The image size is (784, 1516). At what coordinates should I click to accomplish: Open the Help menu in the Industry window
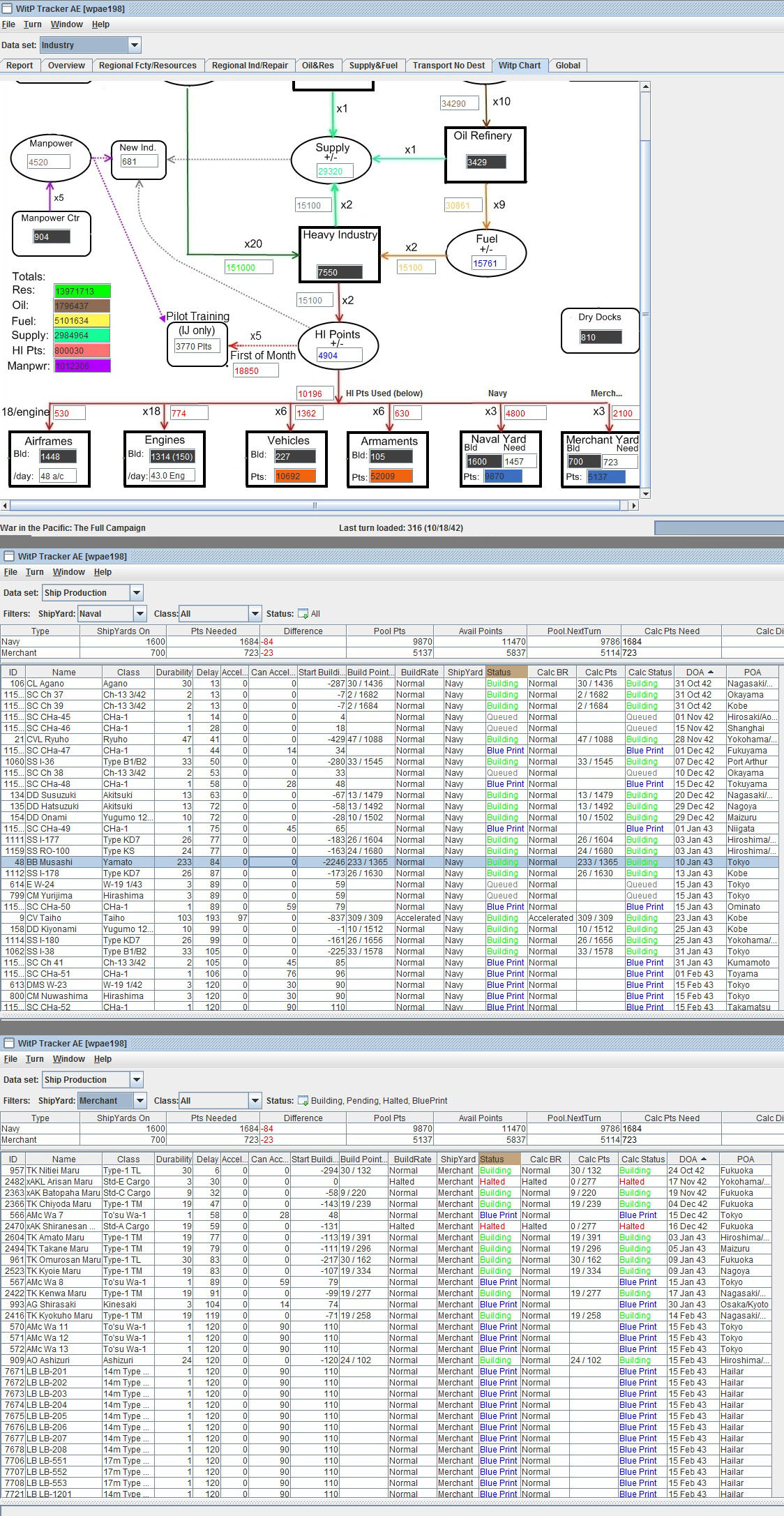[x=101, y=24]
